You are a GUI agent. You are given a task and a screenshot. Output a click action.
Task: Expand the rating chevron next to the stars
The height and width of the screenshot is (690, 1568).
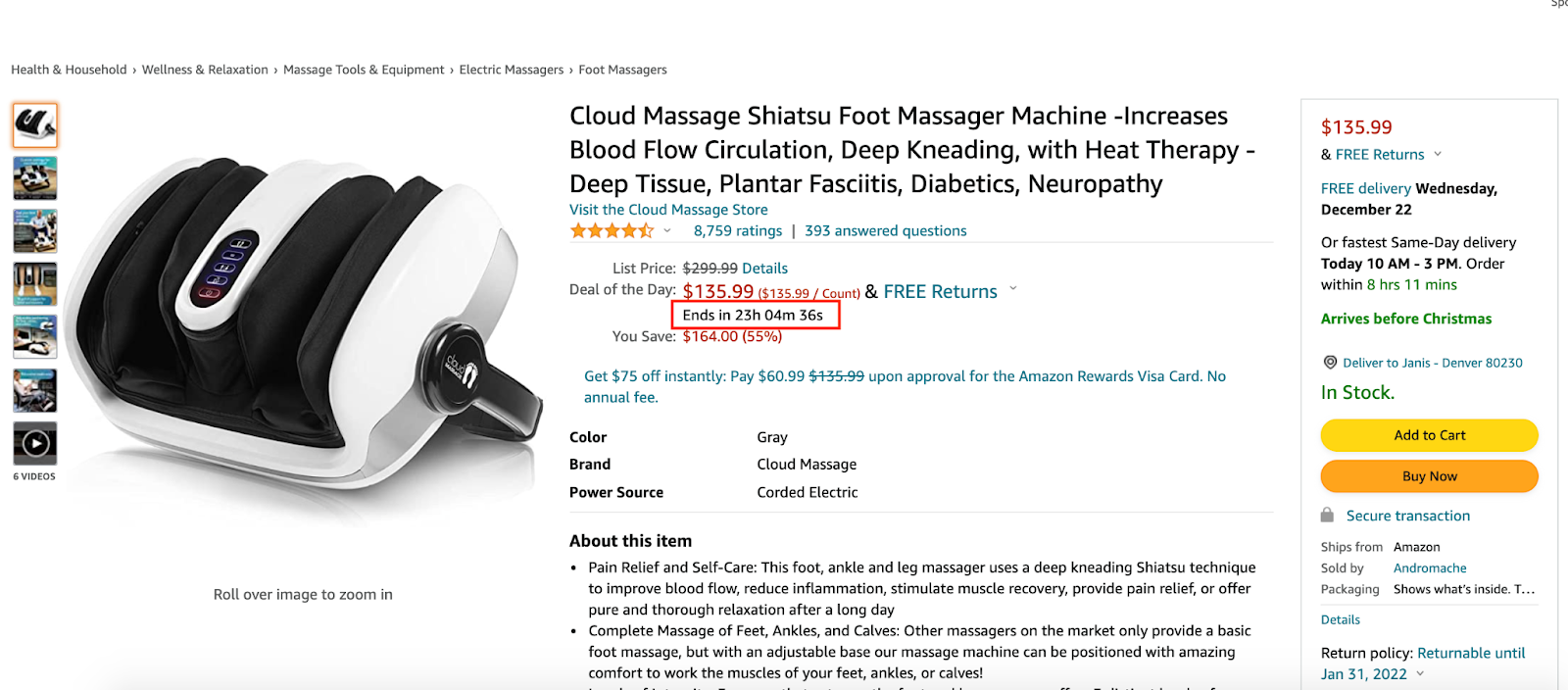coord(667,231)
